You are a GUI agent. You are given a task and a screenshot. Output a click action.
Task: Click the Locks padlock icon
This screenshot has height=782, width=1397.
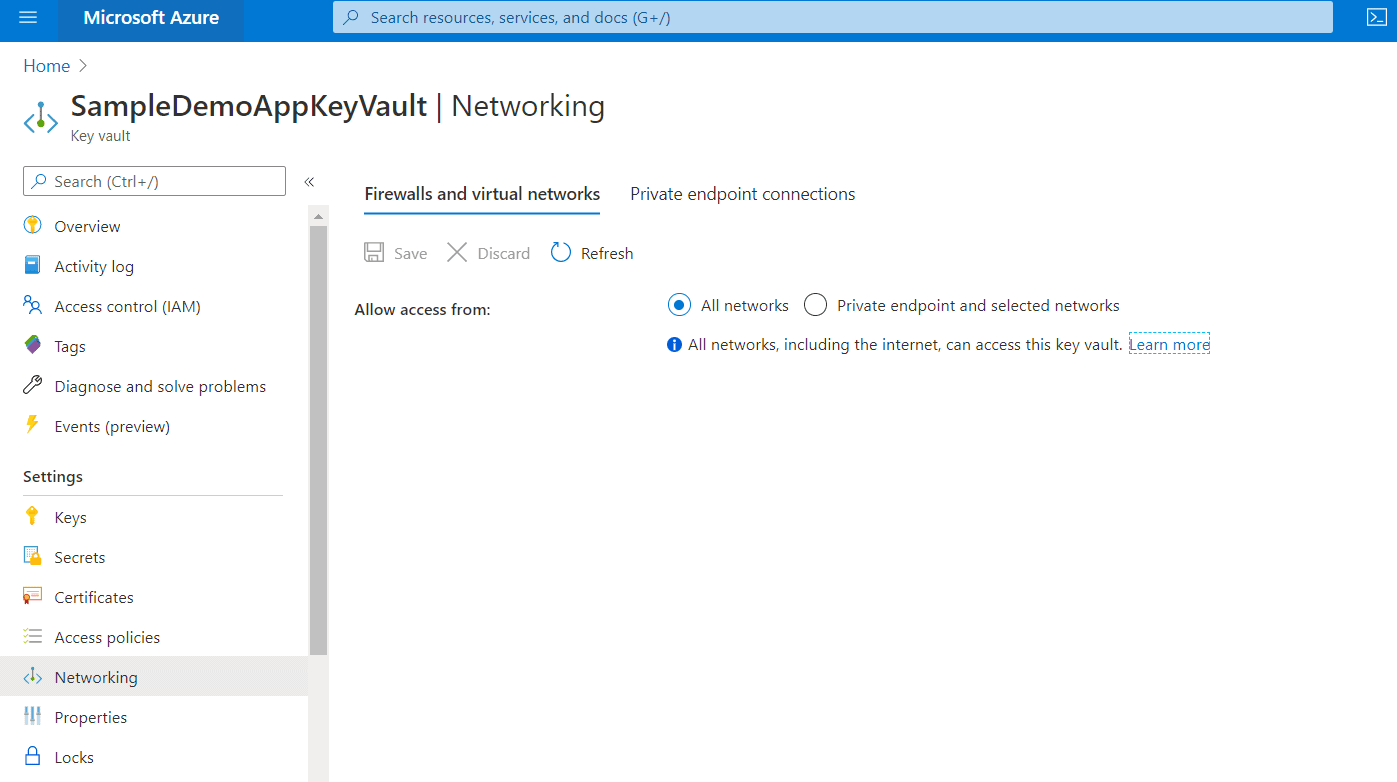click(x=33, y=756)
